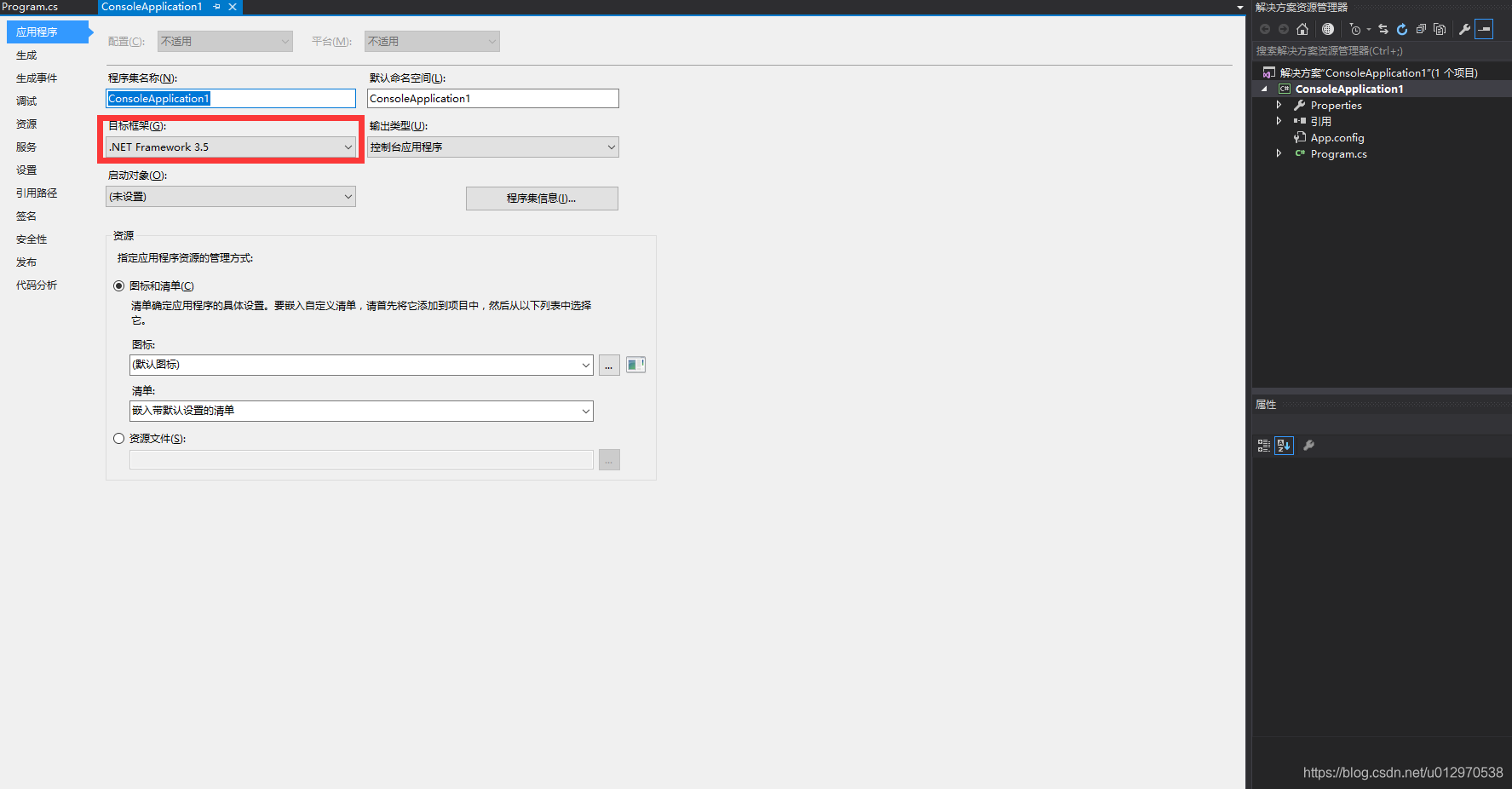Open the pending changes filter clock icon
The image size is (1512, 789).
pos(1355,29)
